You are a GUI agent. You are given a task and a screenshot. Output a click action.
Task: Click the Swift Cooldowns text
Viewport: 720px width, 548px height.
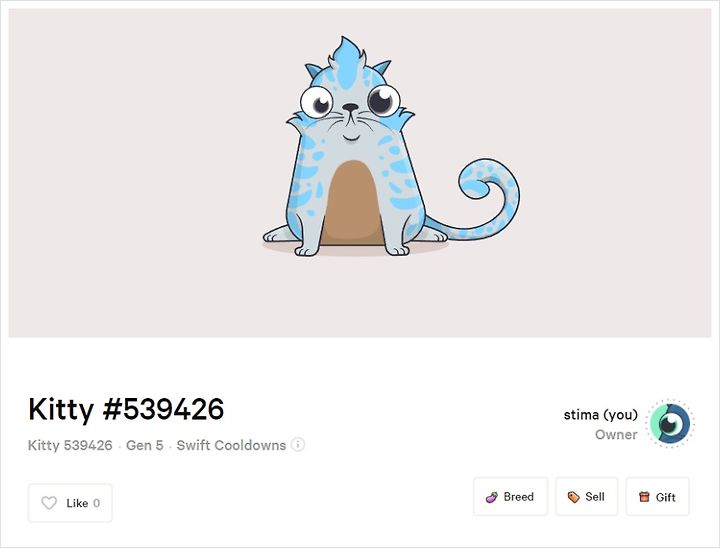[231, 445]
